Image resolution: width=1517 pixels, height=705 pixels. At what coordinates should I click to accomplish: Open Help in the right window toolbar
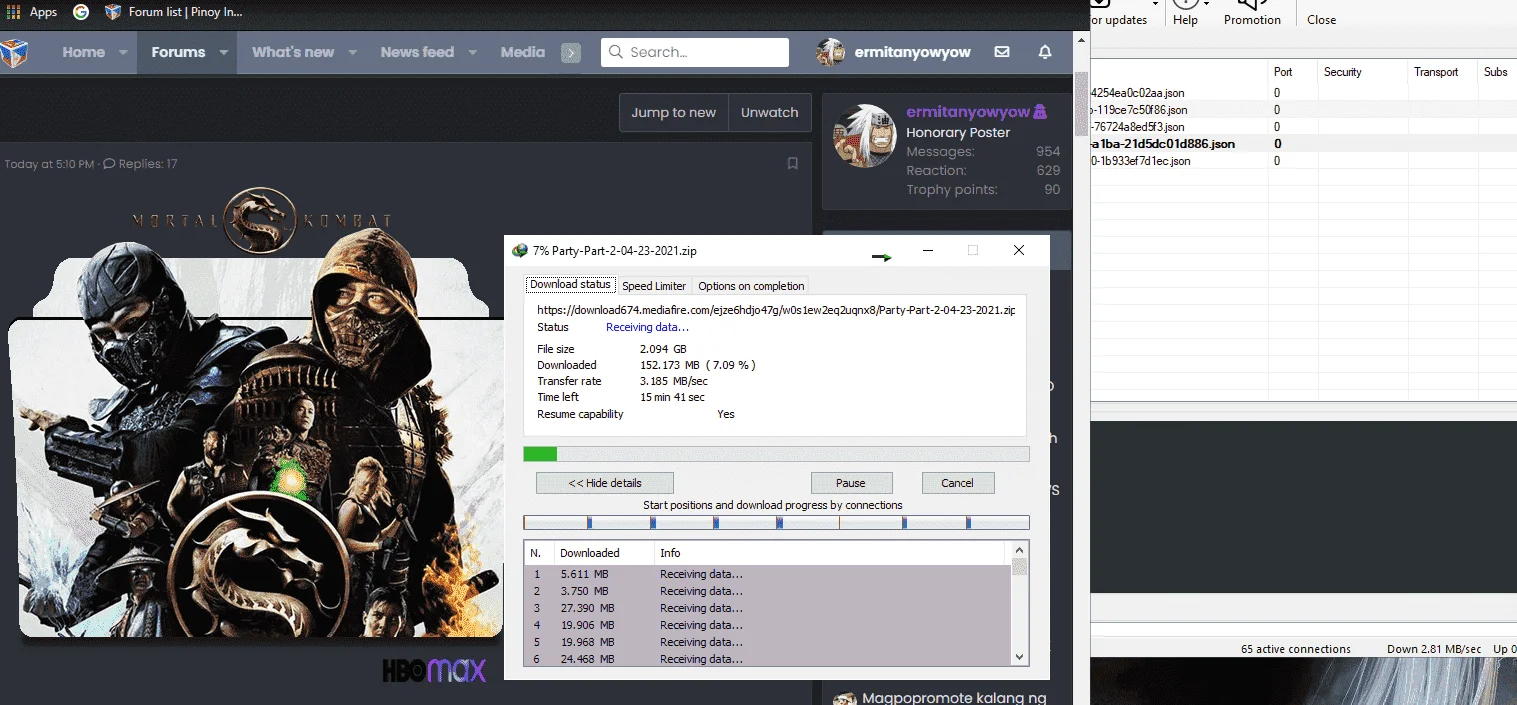1185,13
